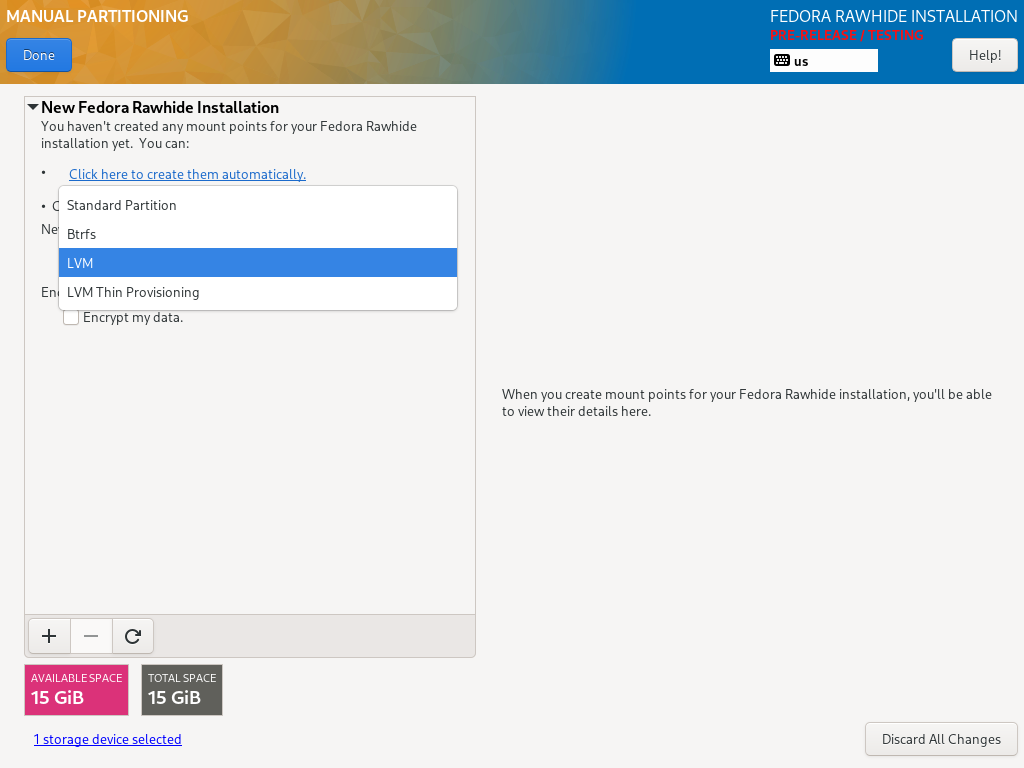Select the highlighted LVM option
This screenshot has height=768, width=1024.
[258, 263]
